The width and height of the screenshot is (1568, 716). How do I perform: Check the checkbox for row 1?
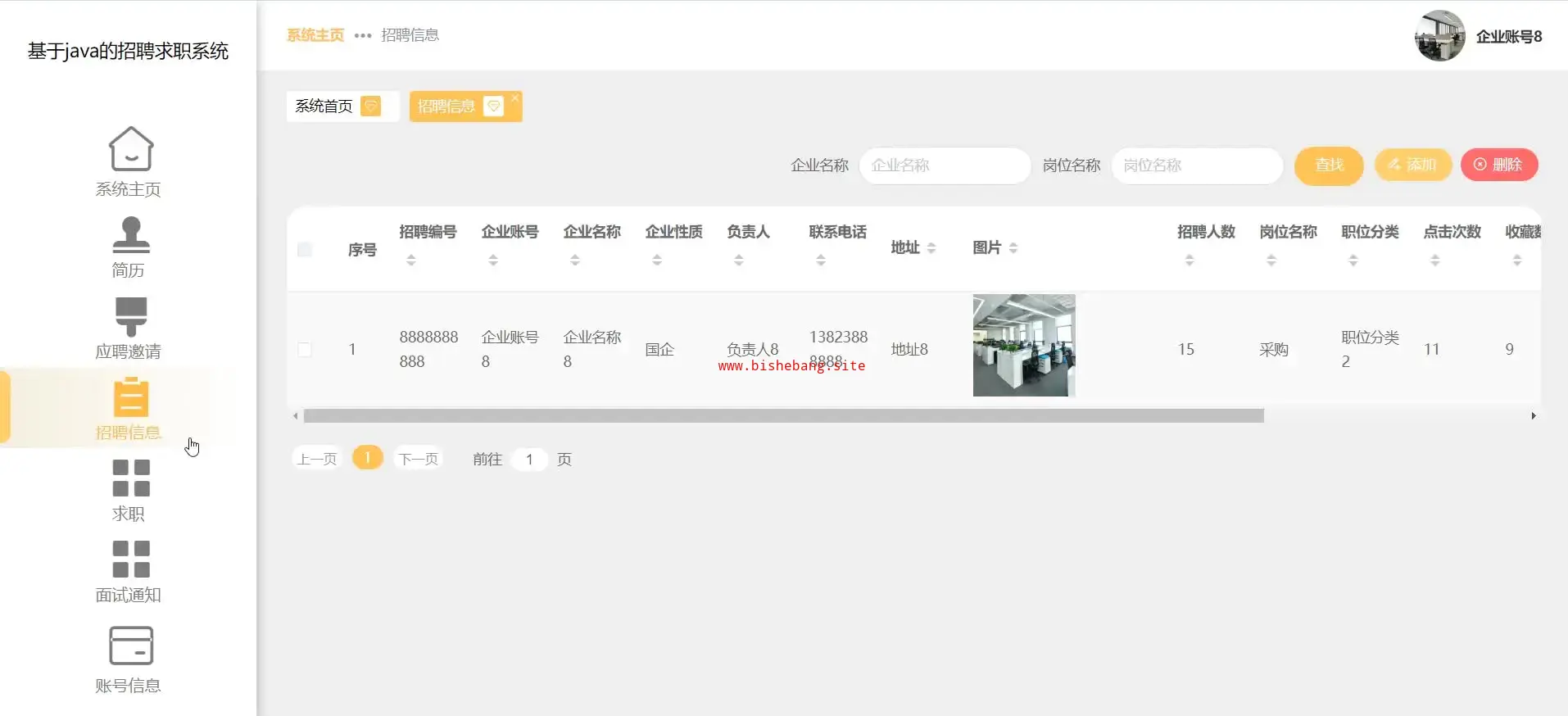click(x=305, y=350)
